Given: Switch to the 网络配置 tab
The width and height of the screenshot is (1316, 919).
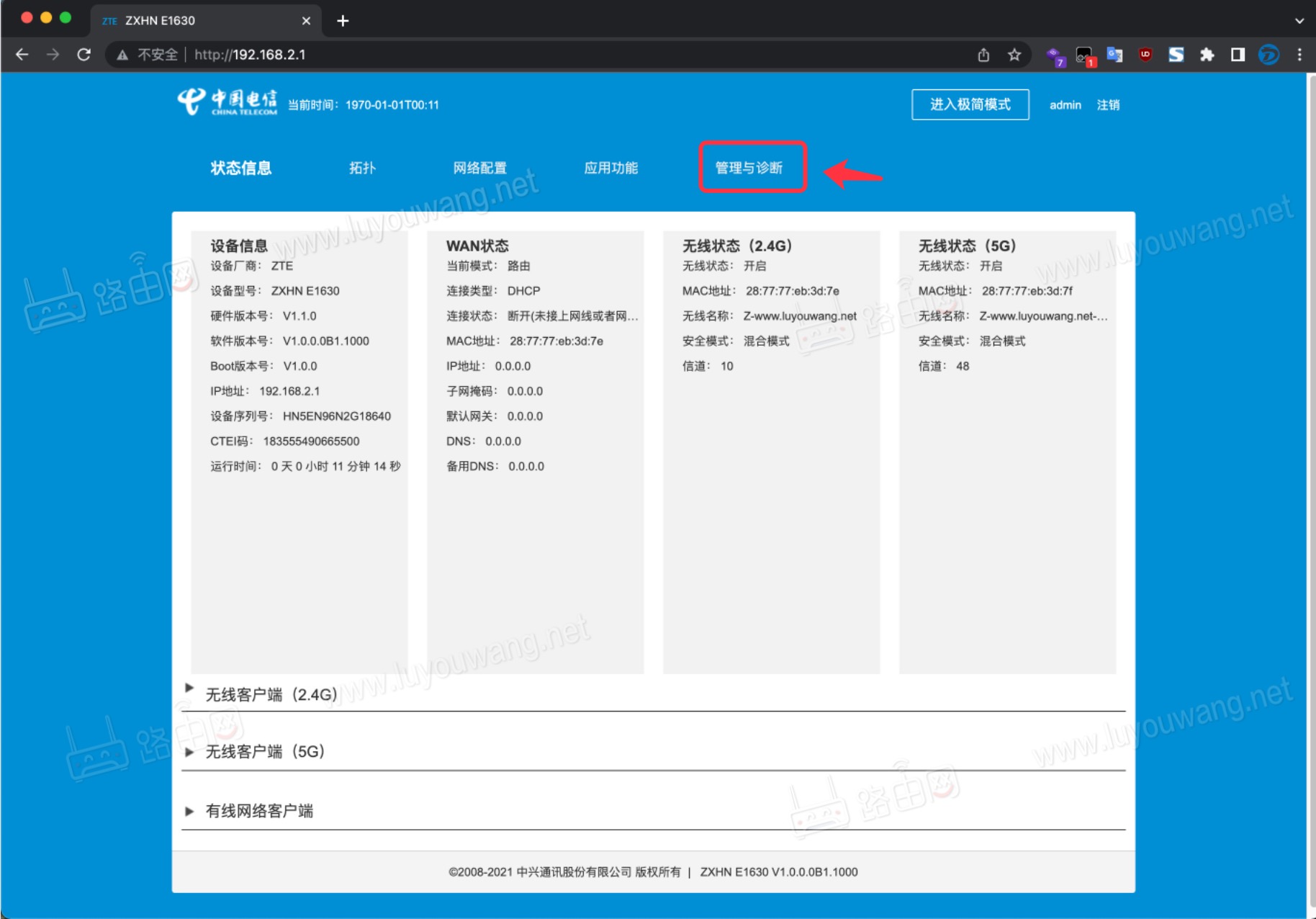Looking at the screenshot, I should point(481,168).
